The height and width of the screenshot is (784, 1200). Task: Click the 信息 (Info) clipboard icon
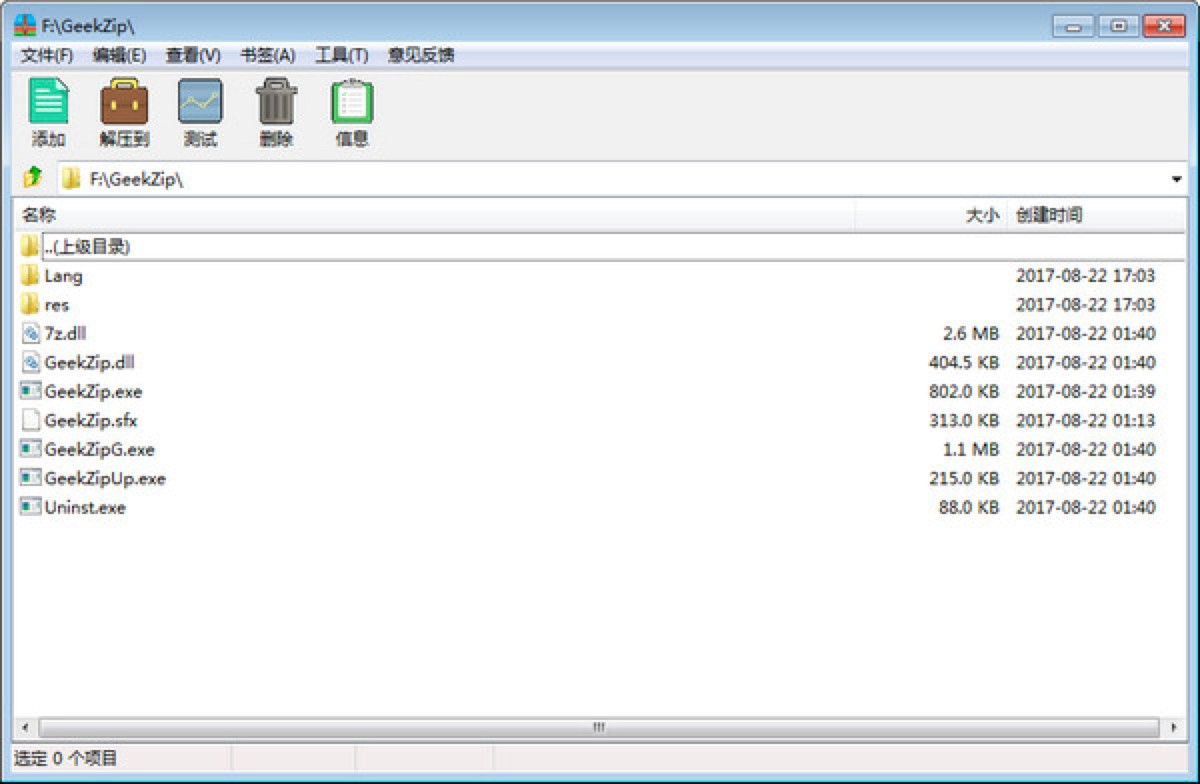click(352, 101)
